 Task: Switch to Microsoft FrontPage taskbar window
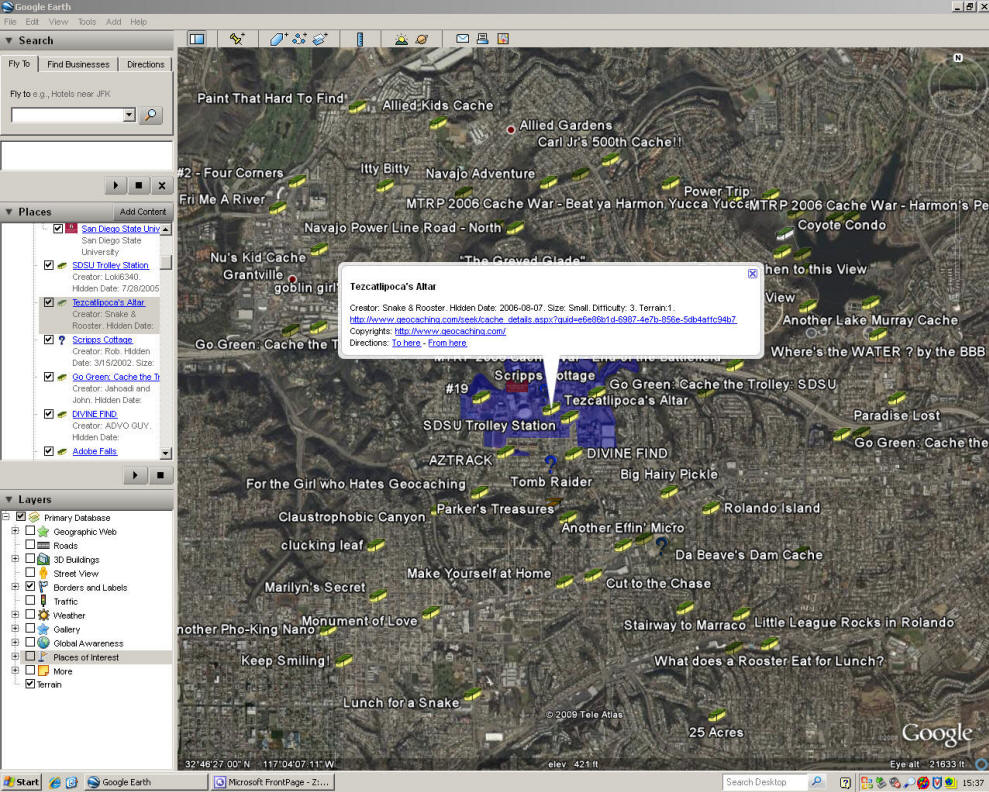[272, 782]
